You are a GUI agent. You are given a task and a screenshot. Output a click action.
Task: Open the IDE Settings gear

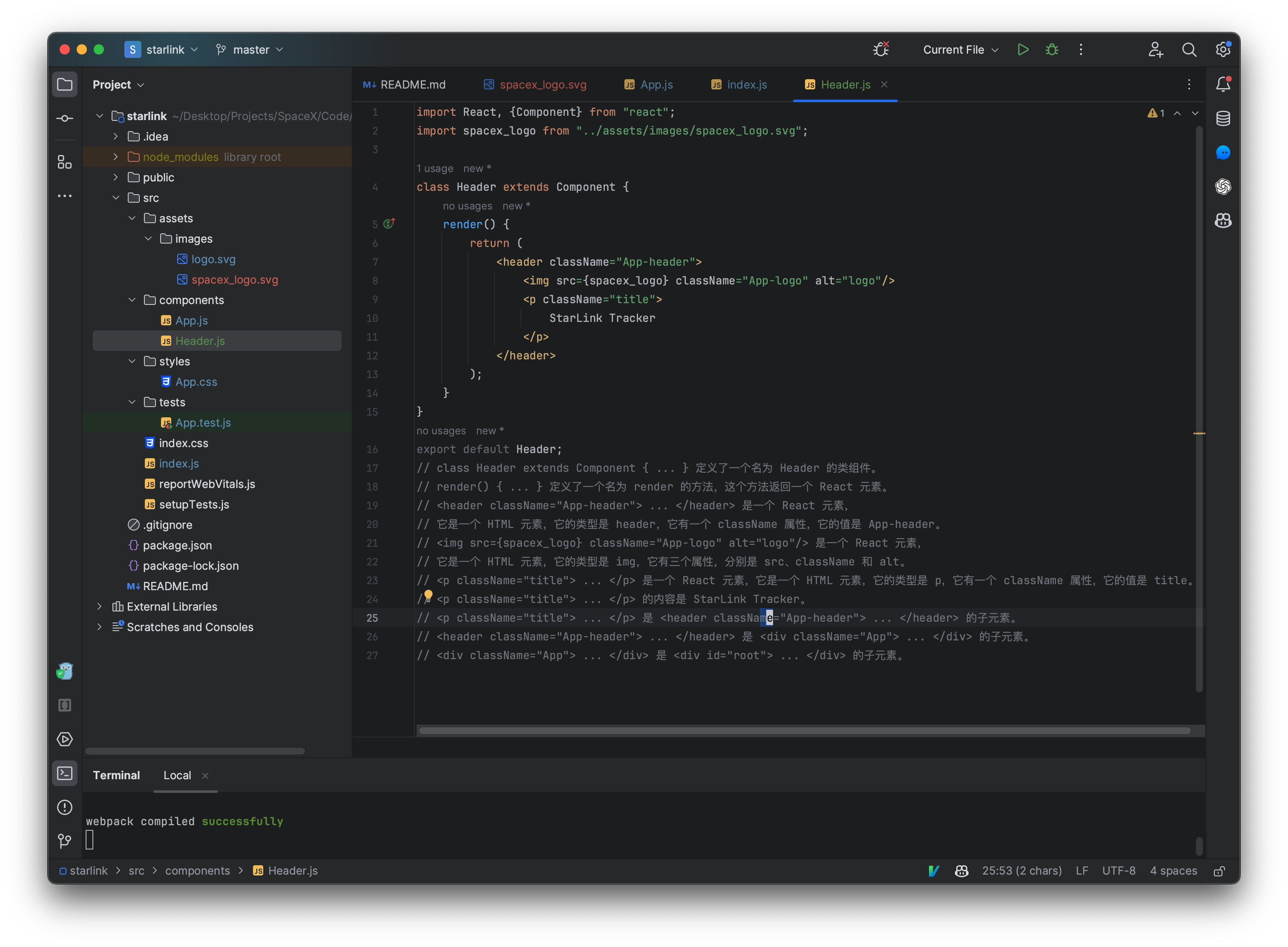[x=1223, y=49]
